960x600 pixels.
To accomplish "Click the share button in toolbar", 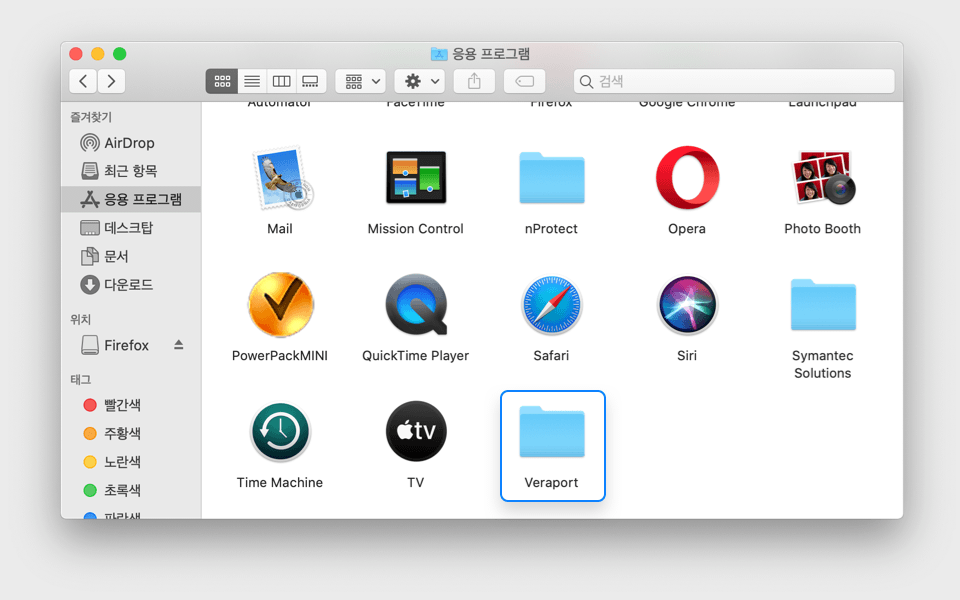I will pyautogui.click(x=474, y=81).
